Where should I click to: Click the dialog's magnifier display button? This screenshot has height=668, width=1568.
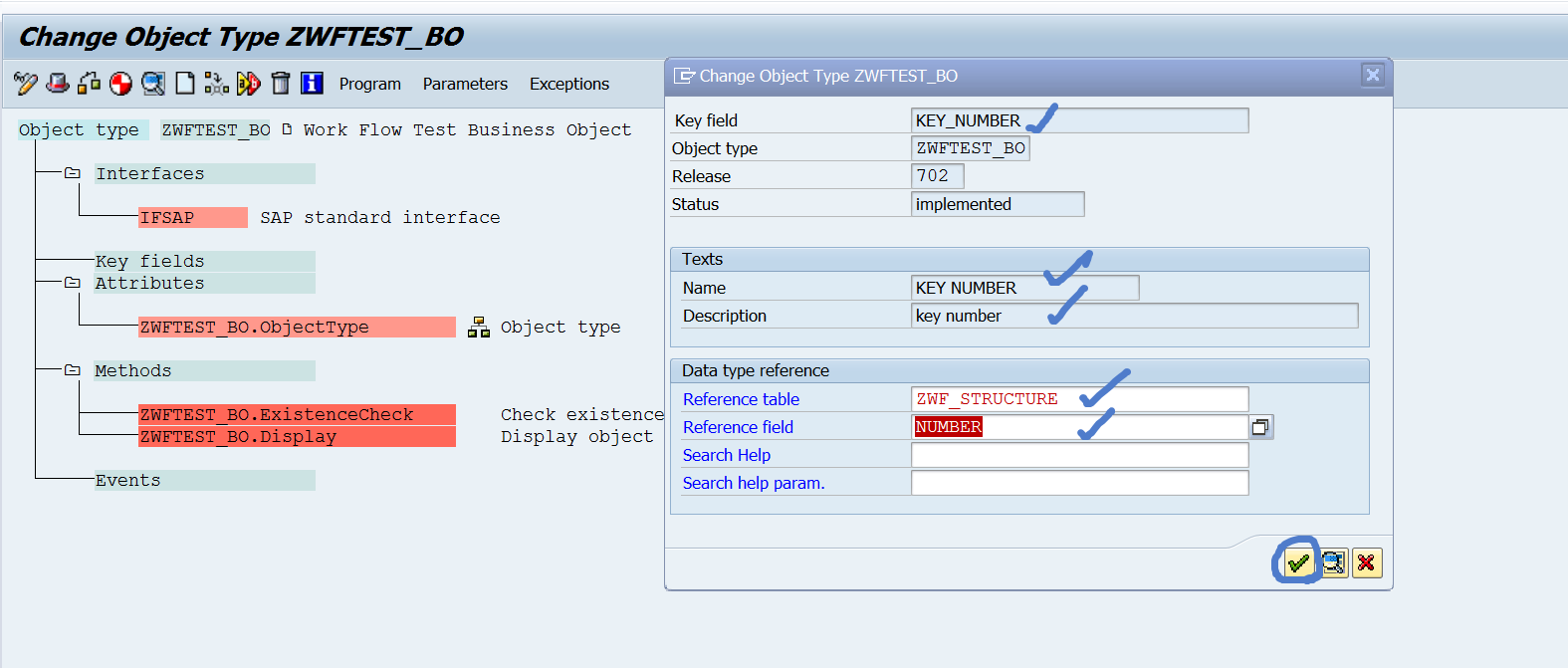pyautogui.click(x=1333, y=563)
